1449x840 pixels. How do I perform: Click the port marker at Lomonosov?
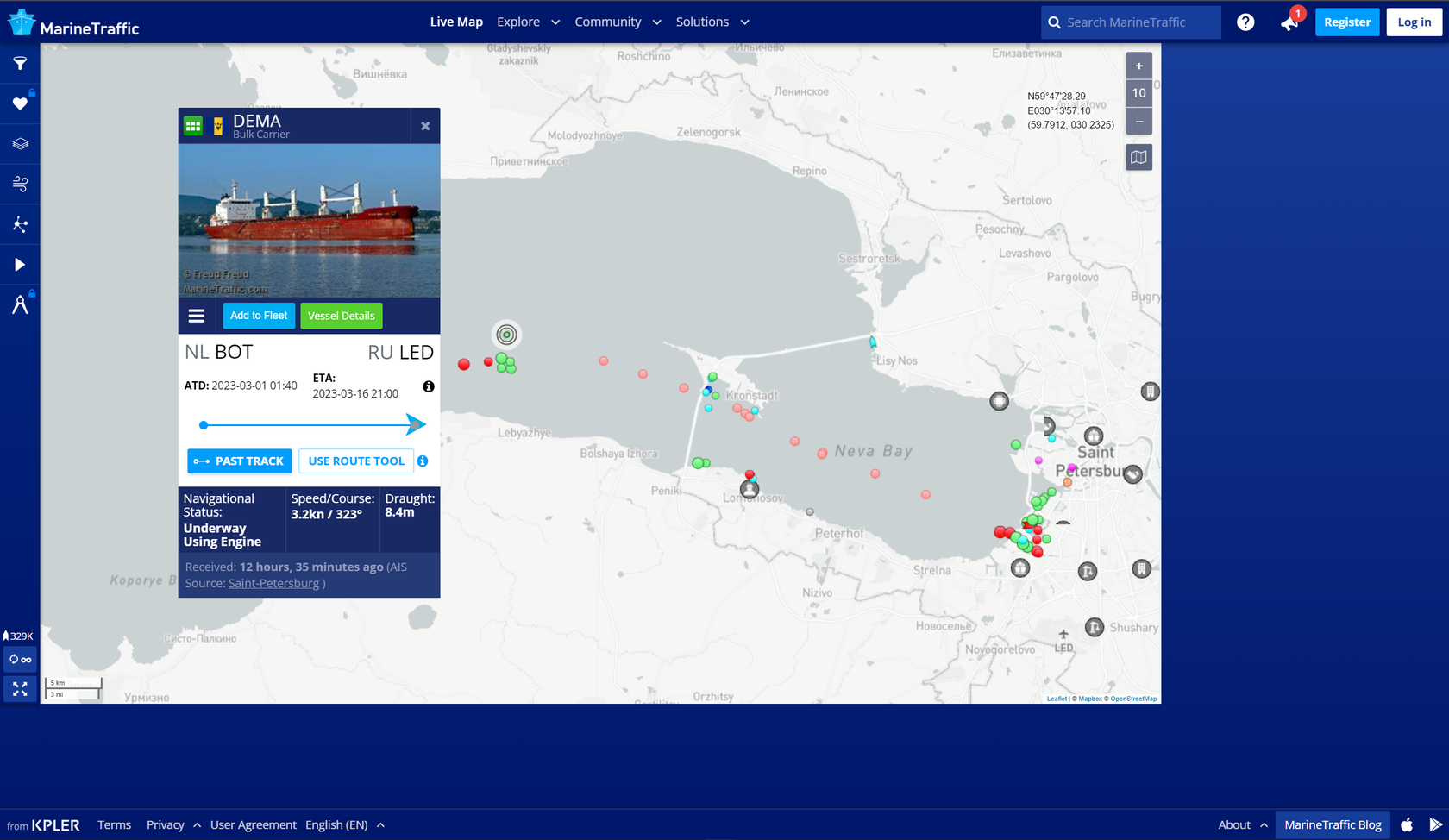pyautogui.click(x=750, y=490)
